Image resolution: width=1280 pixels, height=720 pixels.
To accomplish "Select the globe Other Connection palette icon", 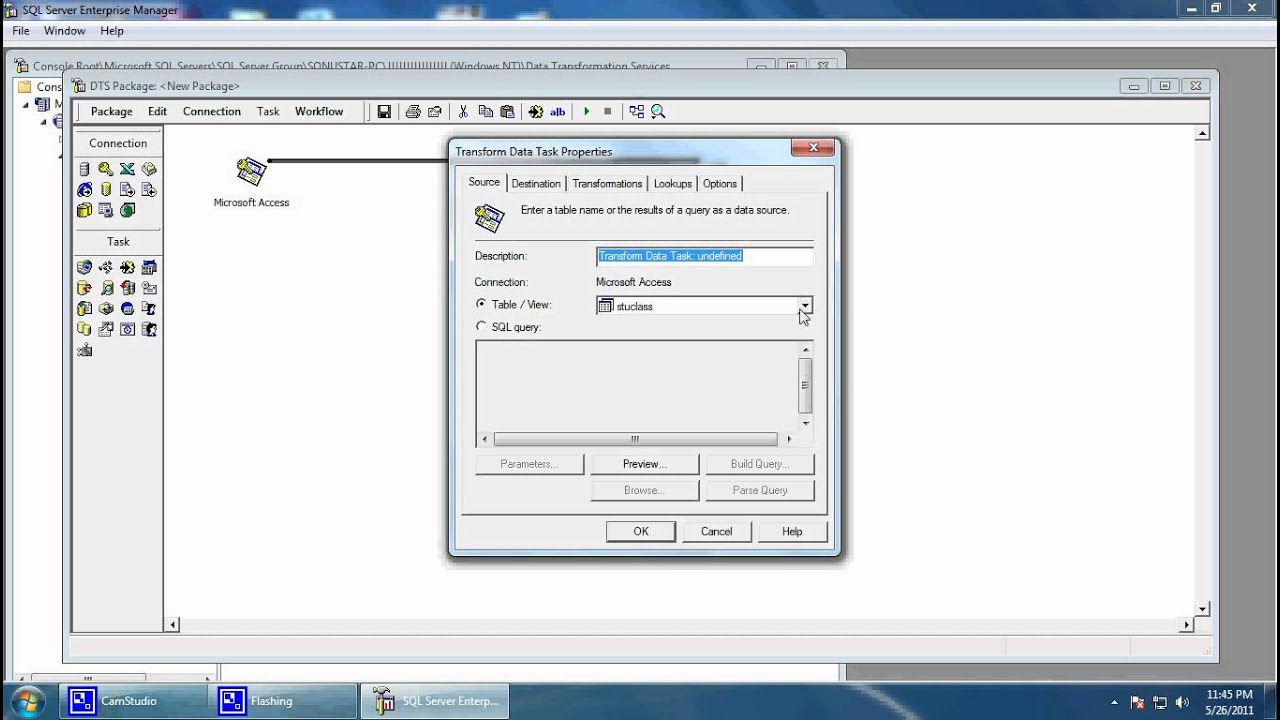I will [127, 211].
